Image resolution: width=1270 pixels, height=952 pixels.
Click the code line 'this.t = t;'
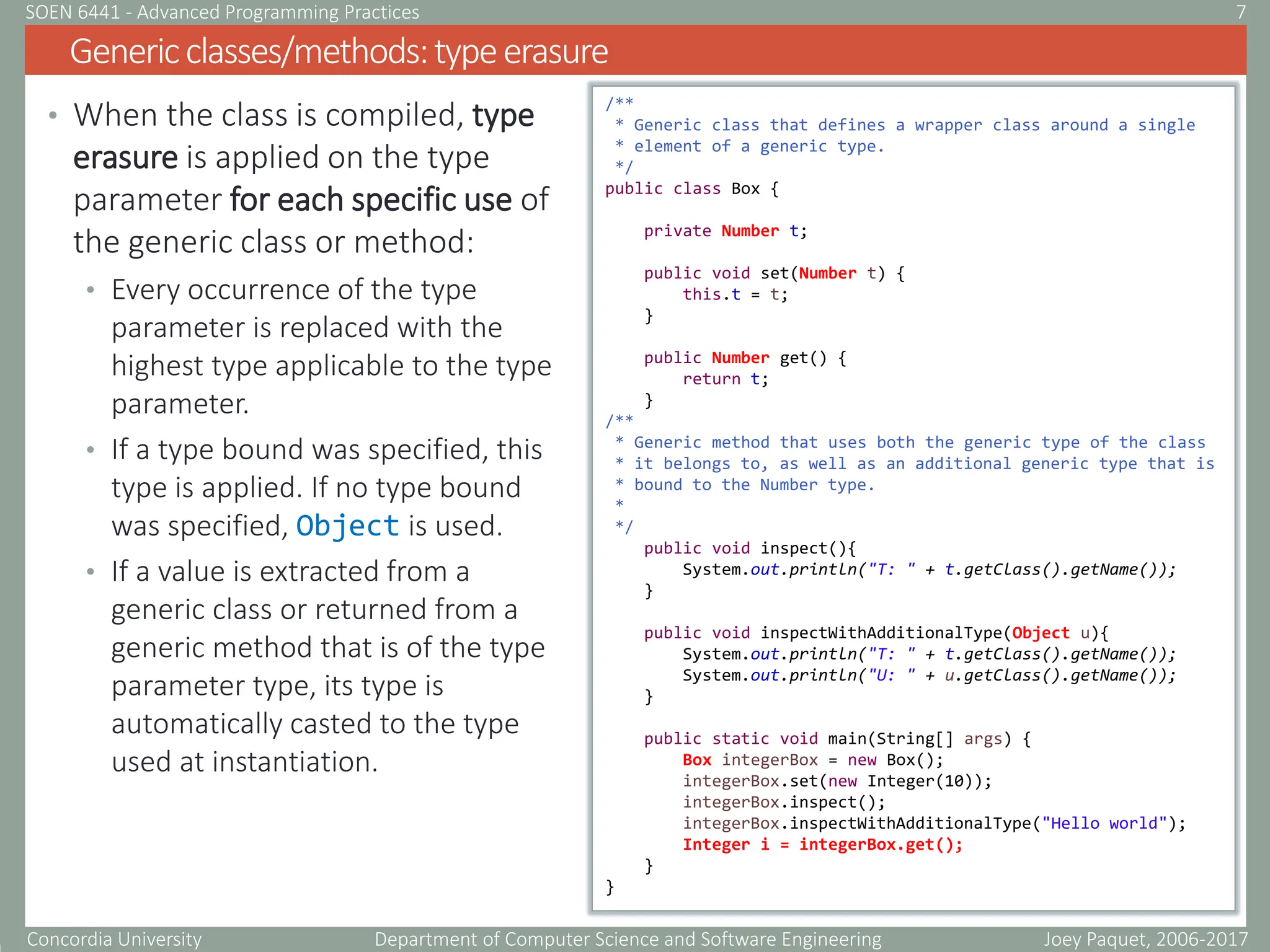point(735,294)
